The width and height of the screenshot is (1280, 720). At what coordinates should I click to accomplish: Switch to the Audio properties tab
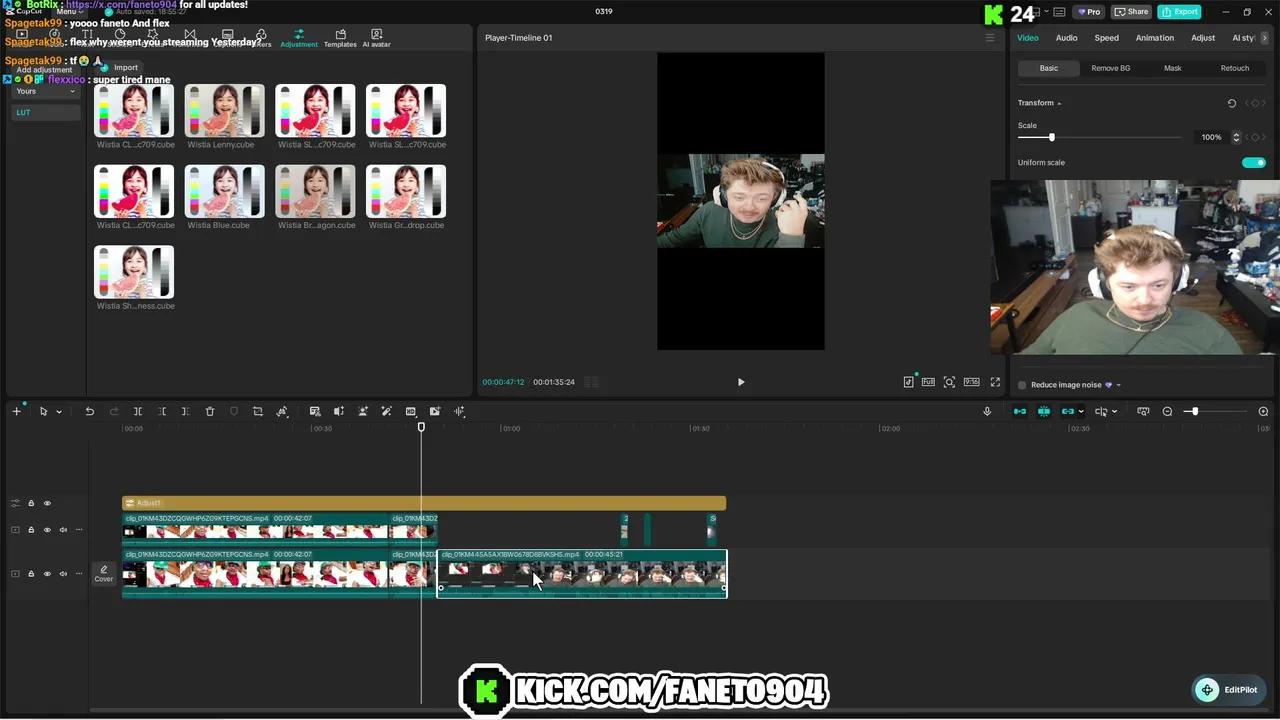coord(1066,38)
